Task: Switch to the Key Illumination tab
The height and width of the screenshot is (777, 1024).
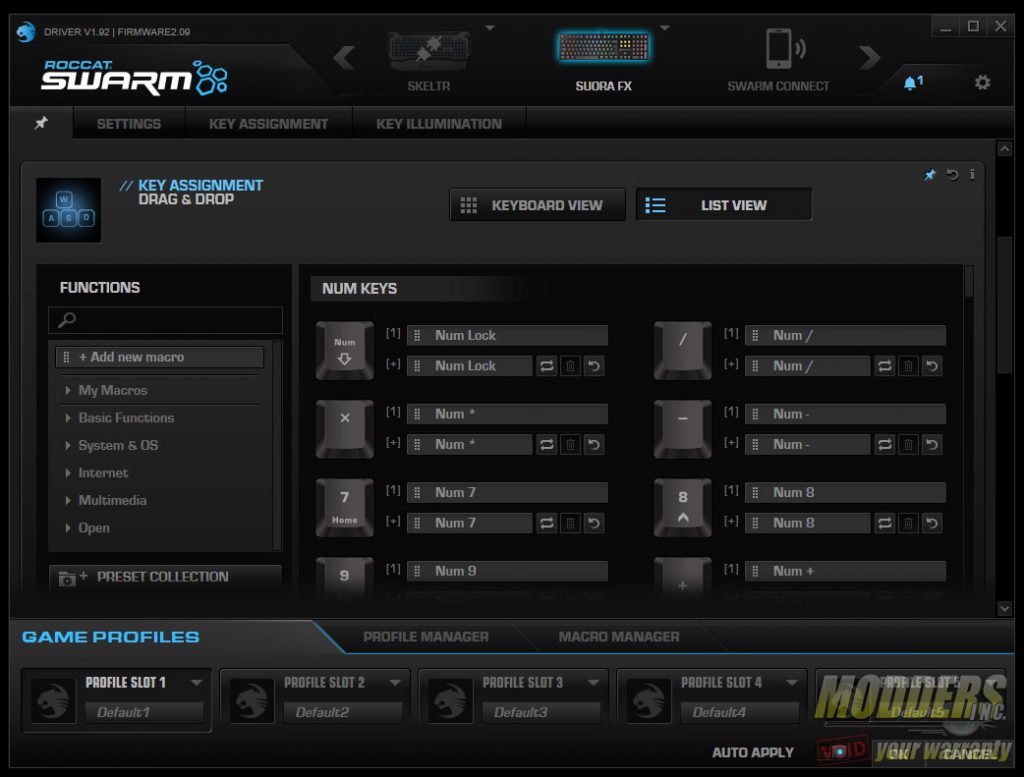Action: tap(439, 123)
